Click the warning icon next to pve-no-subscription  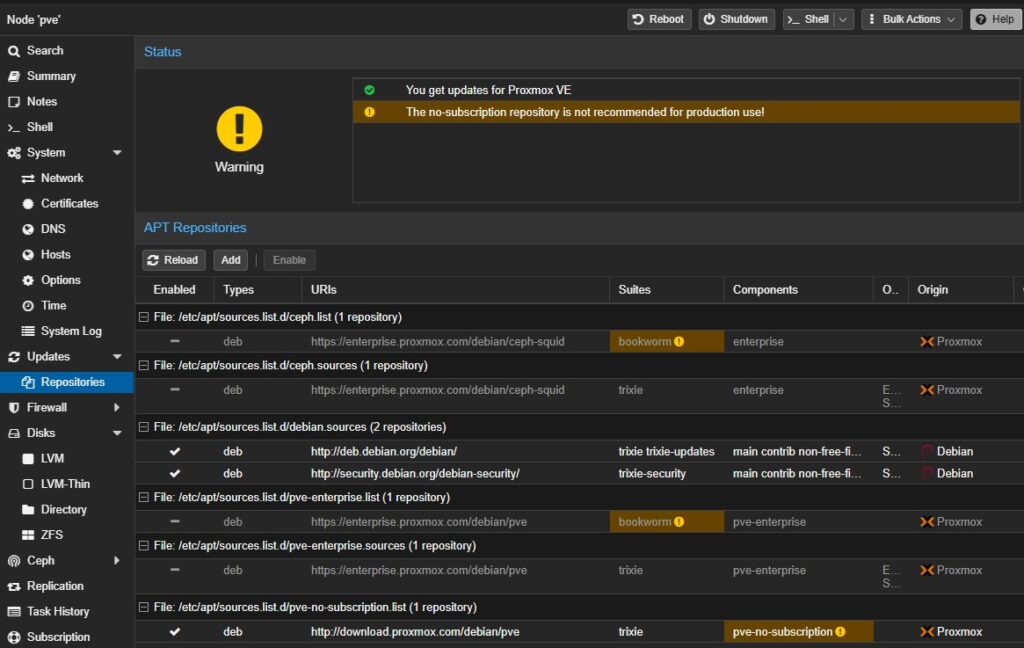840,632
